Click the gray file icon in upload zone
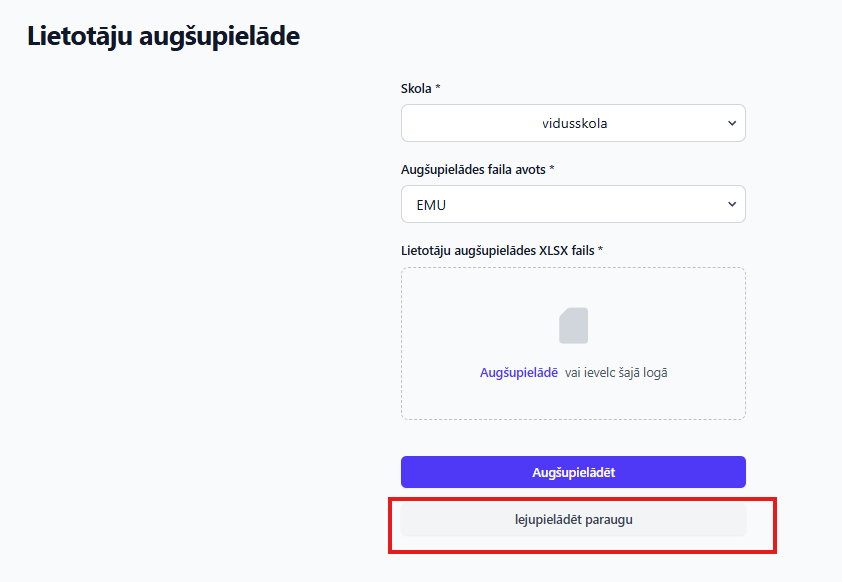Image resolution: width=842 pixels, height=582 pixels. (573, 326)
